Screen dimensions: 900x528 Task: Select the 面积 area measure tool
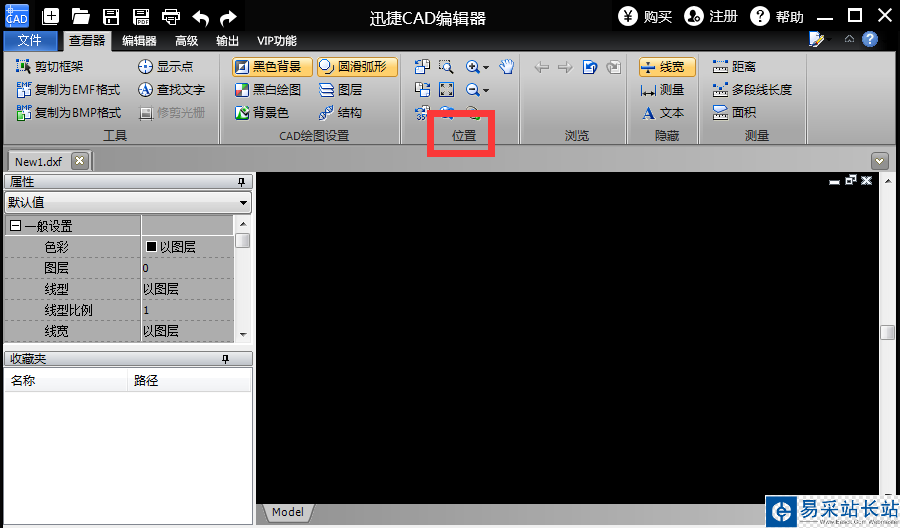tap(735, 112)
